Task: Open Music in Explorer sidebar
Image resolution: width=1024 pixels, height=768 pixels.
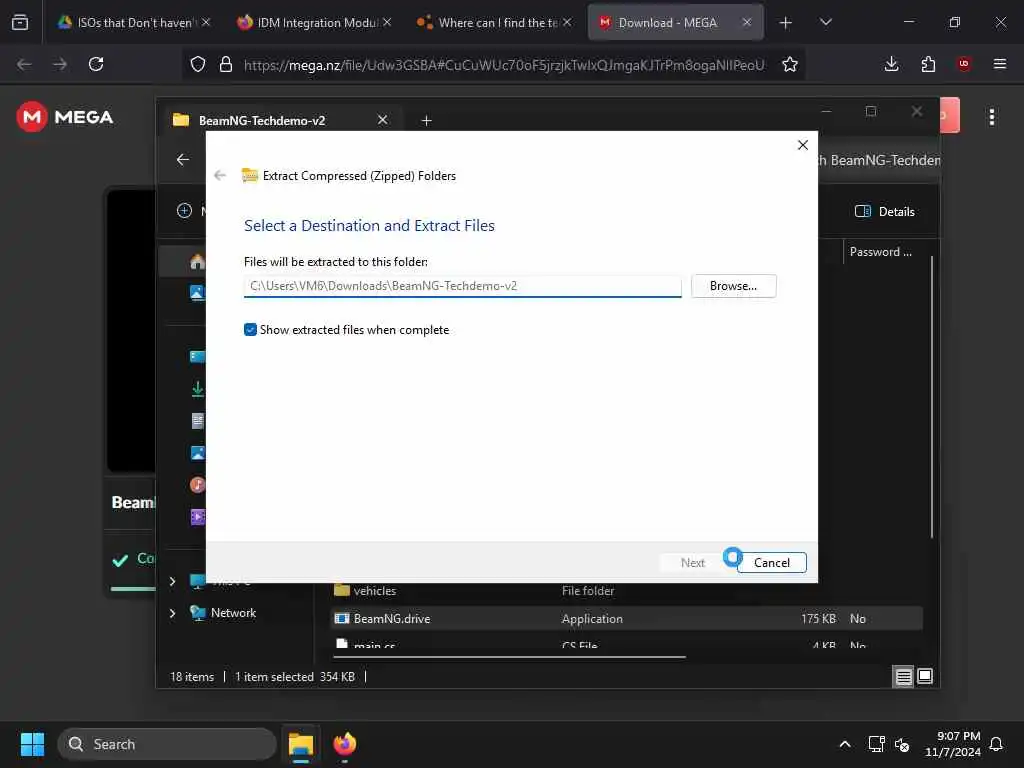Action: [197, 485]
